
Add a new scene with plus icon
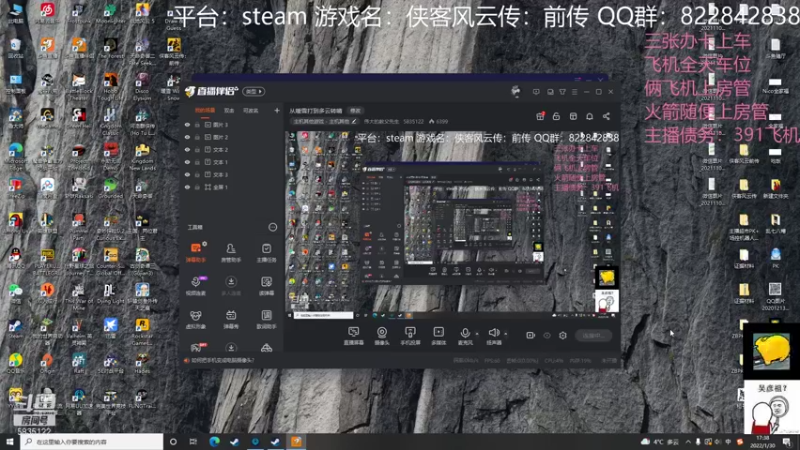coord(277,110)
